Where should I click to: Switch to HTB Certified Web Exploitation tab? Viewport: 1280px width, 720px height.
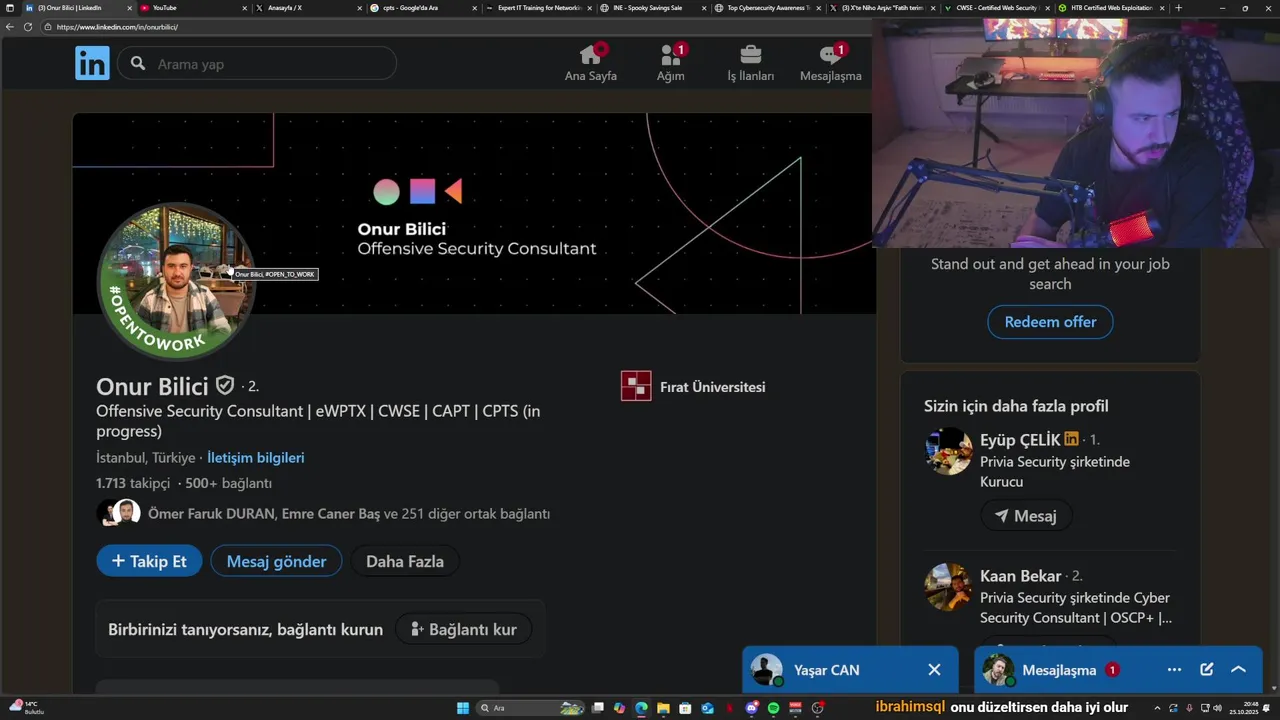coord(1112,8)
